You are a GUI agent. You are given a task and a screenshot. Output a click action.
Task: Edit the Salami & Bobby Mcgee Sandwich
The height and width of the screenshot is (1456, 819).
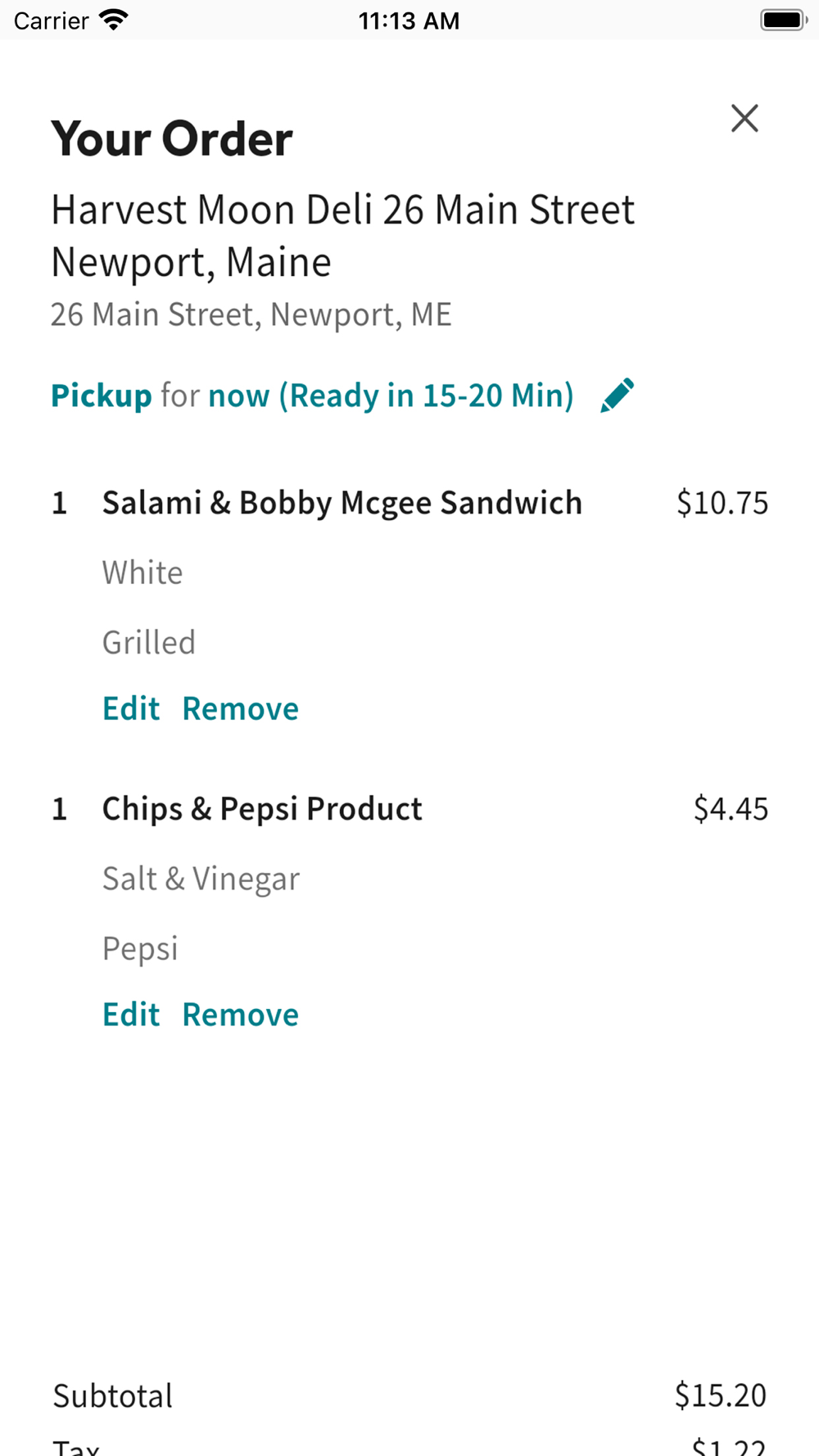pyautogui.click(x=131, y=708)
